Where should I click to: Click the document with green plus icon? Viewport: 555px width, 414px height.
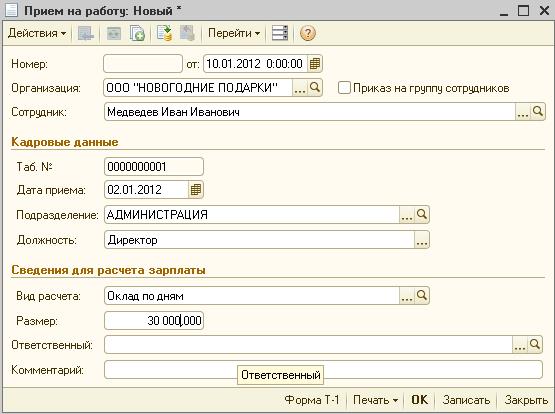[x=137, y=34]
